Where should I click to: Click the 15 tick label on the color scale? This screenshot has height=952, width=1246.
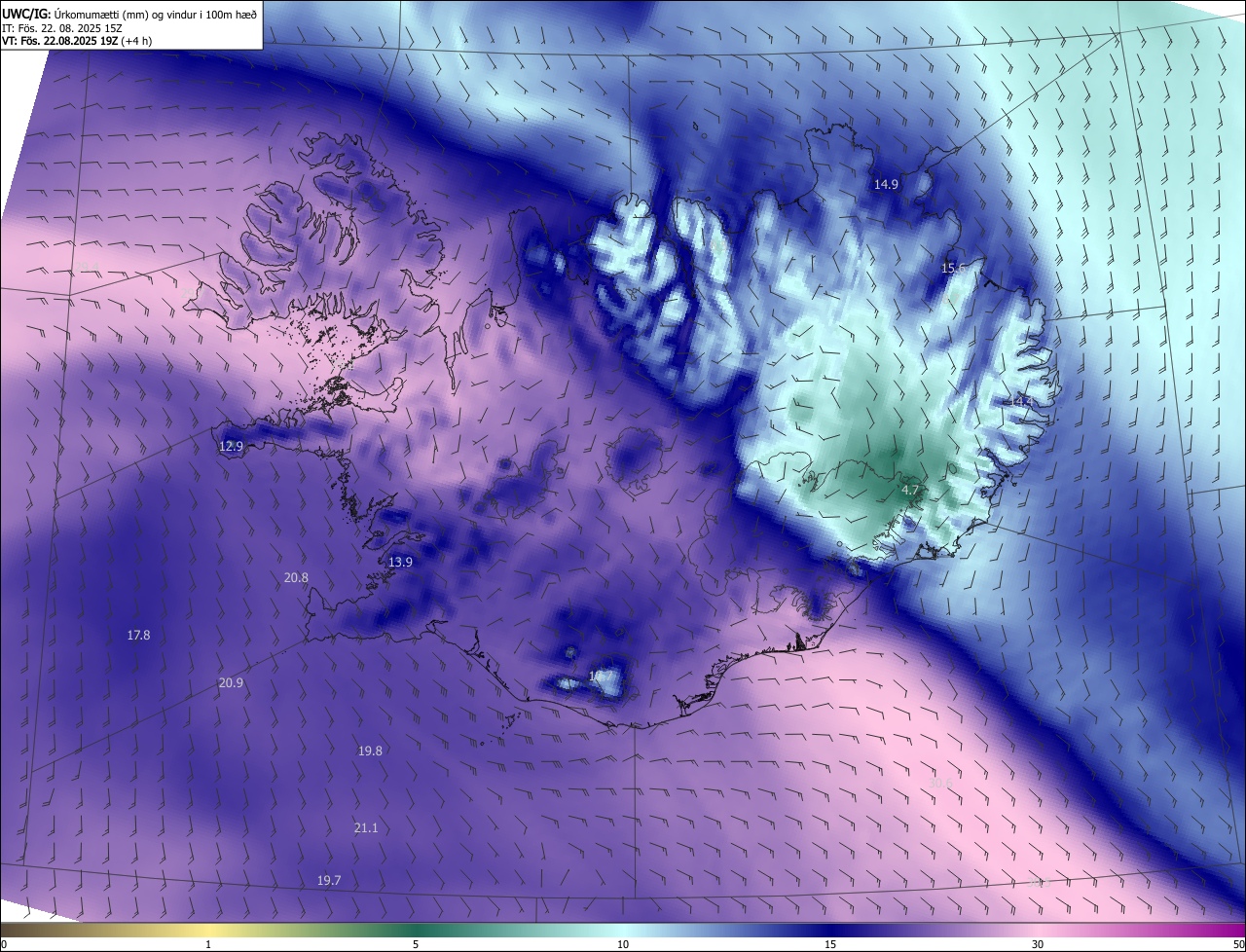tap(830, 944)
